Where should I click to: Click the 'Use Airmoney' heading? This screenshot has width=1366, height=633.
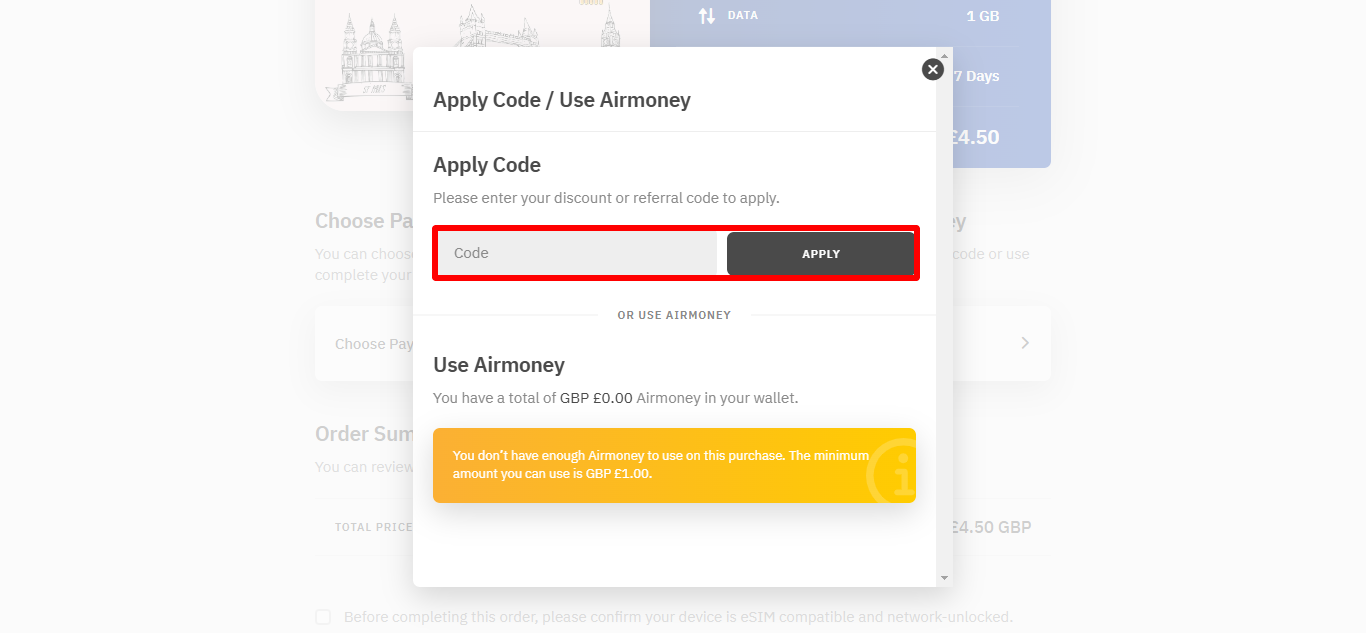[x=499, y=365]
